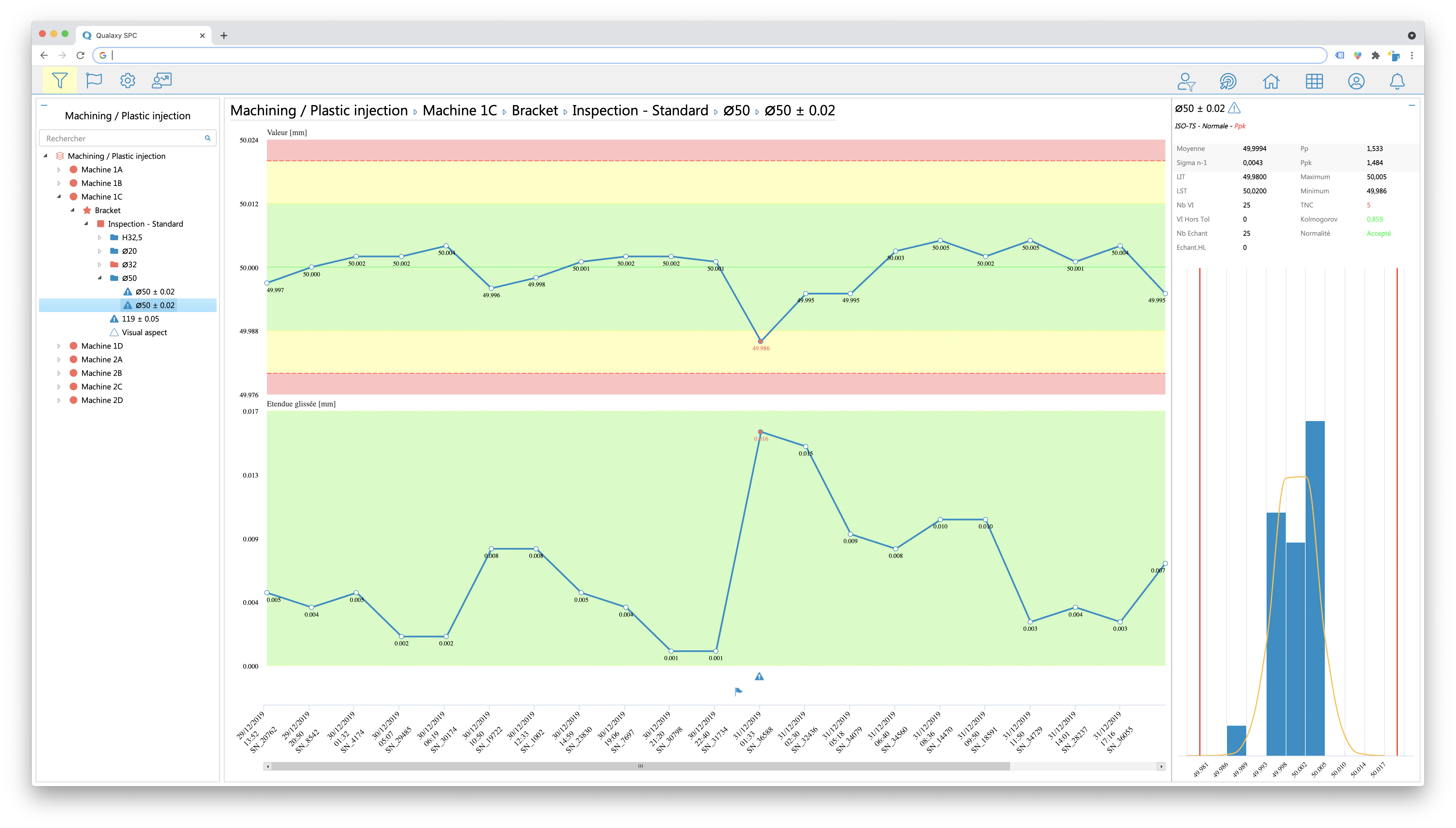Select the 119 ± 0.05 characteristic
This screenshot has width=1456, height=828.
pos(140,318)
